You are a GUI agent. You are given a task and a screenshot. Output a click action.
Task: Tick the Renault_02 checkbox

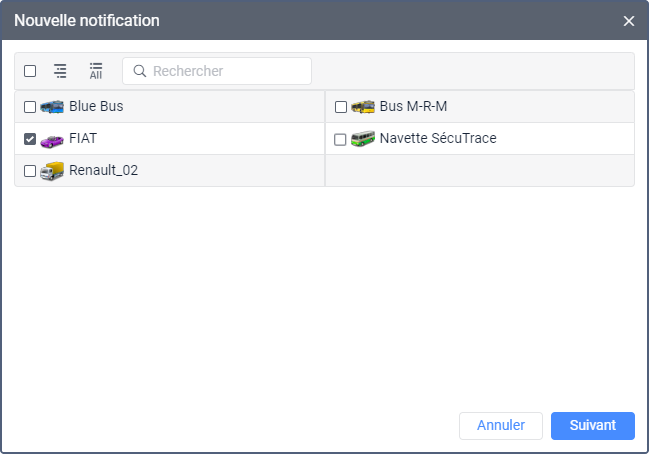tap(30, 171)
